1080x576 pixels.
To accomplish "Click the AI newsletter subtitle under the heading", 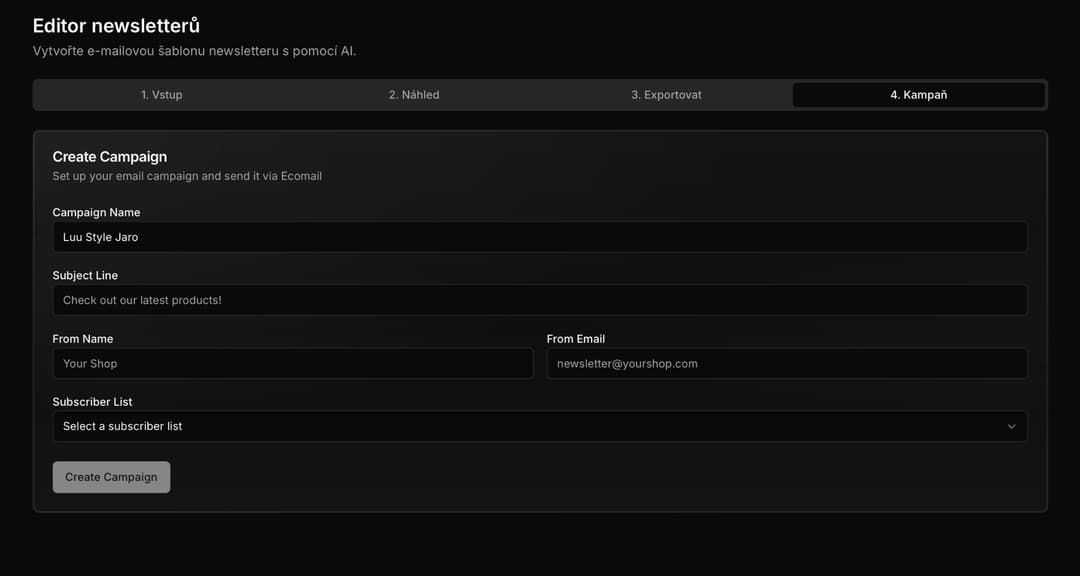I will pyautogui.click(x=194, y=50).
